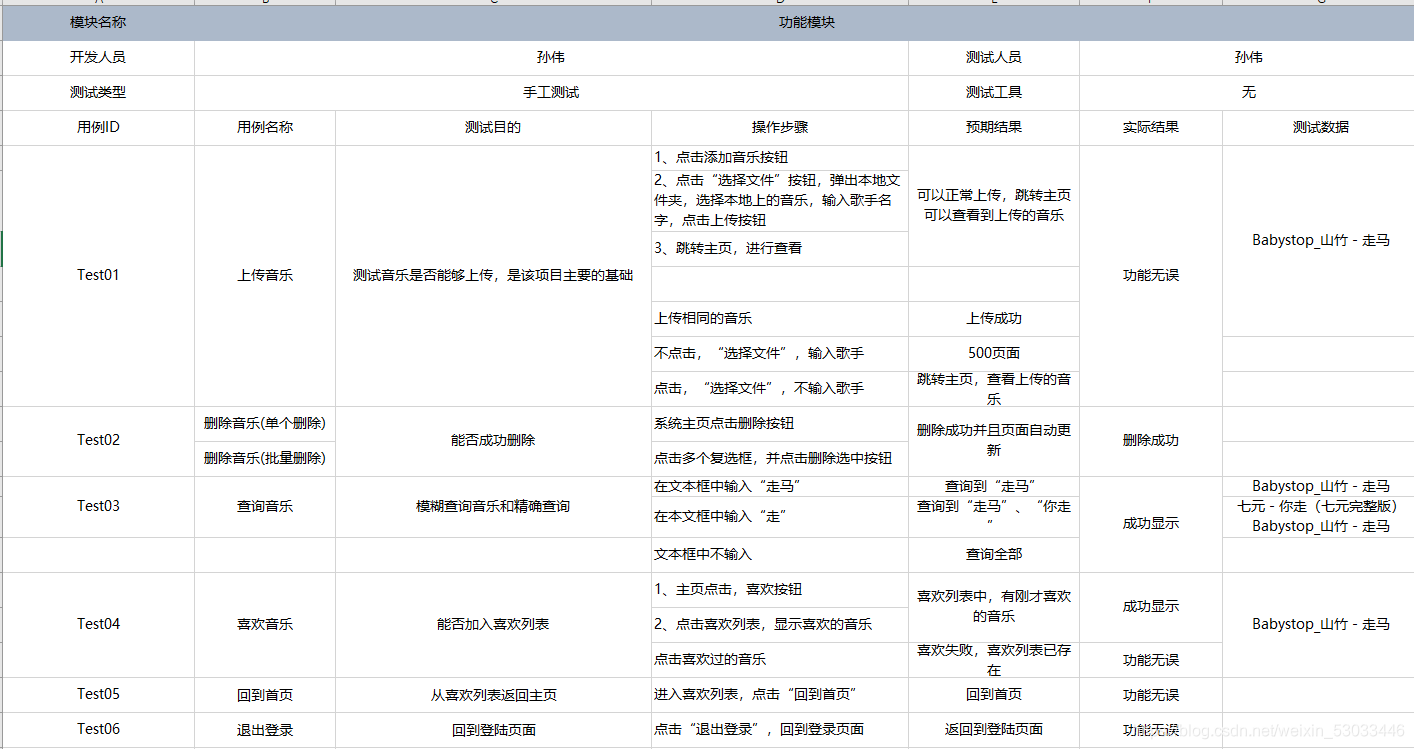Click the 测试类型 label cell
Image resolution: width=1414 pixels, height=749 pixels.
[x=98, y=93]
